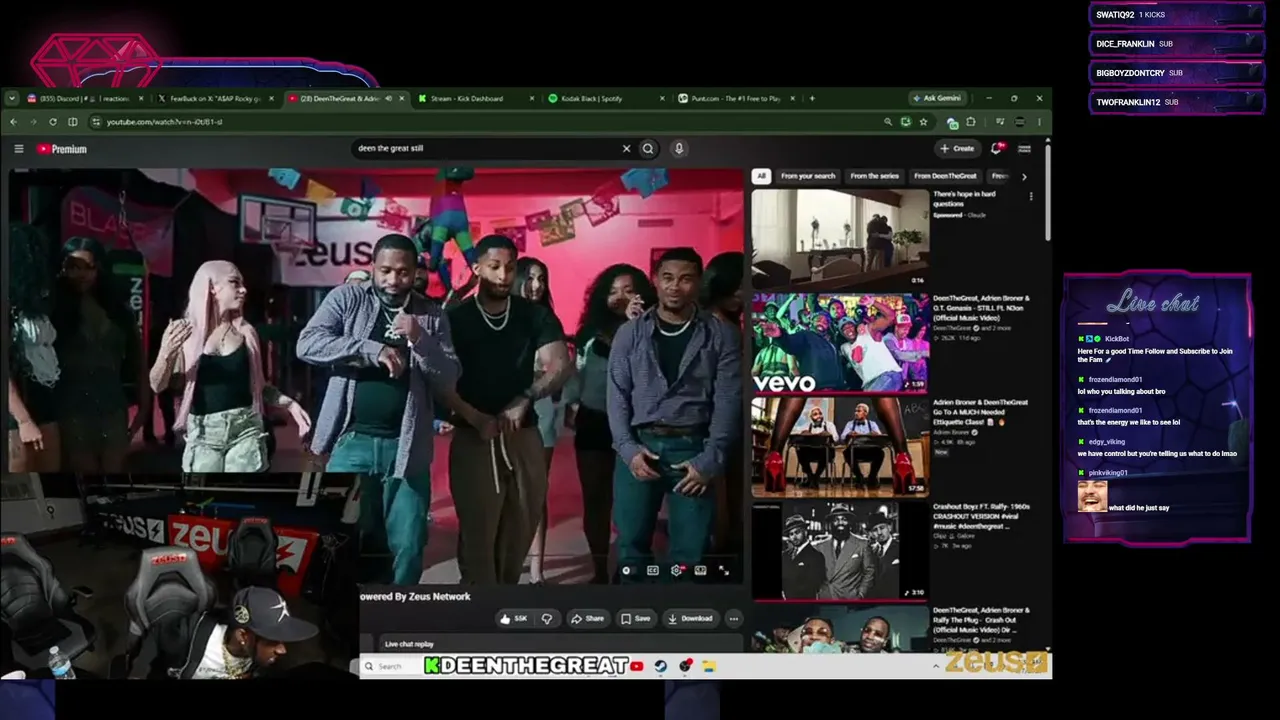Submit search with the magnifier button
The width and height of the screenshot is (1280, 720).
click(x=648, y=149)
